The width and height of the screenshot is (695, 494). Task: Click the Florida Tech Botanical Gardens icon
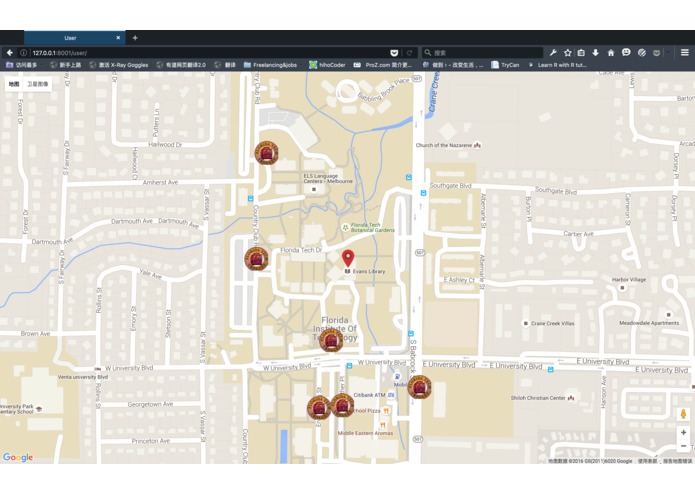tap(345, 227)
